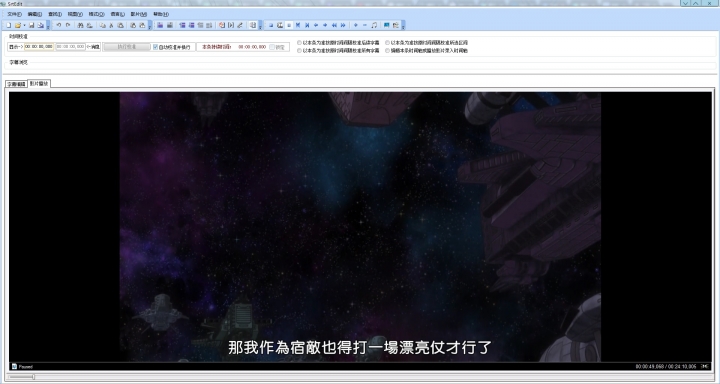Click the Save diskette icon
Viewport: 720px width, 384px height.
32,25
